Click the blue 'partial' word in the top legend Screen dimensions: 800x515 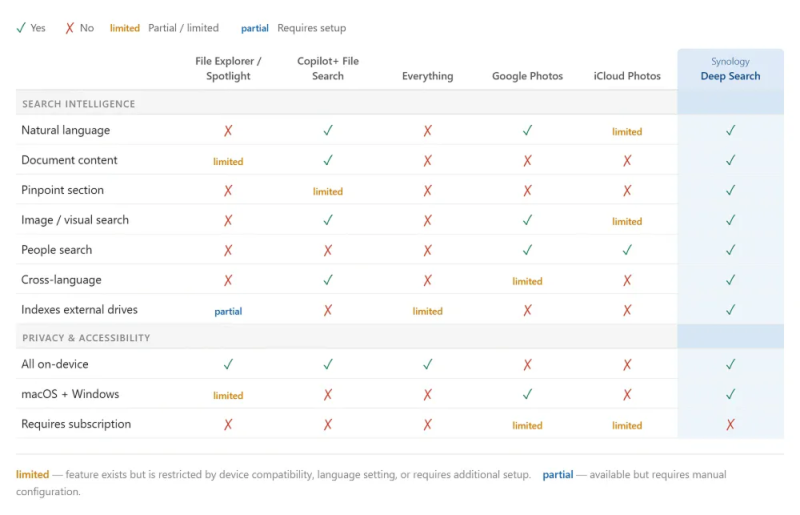[x=255, y=29]
